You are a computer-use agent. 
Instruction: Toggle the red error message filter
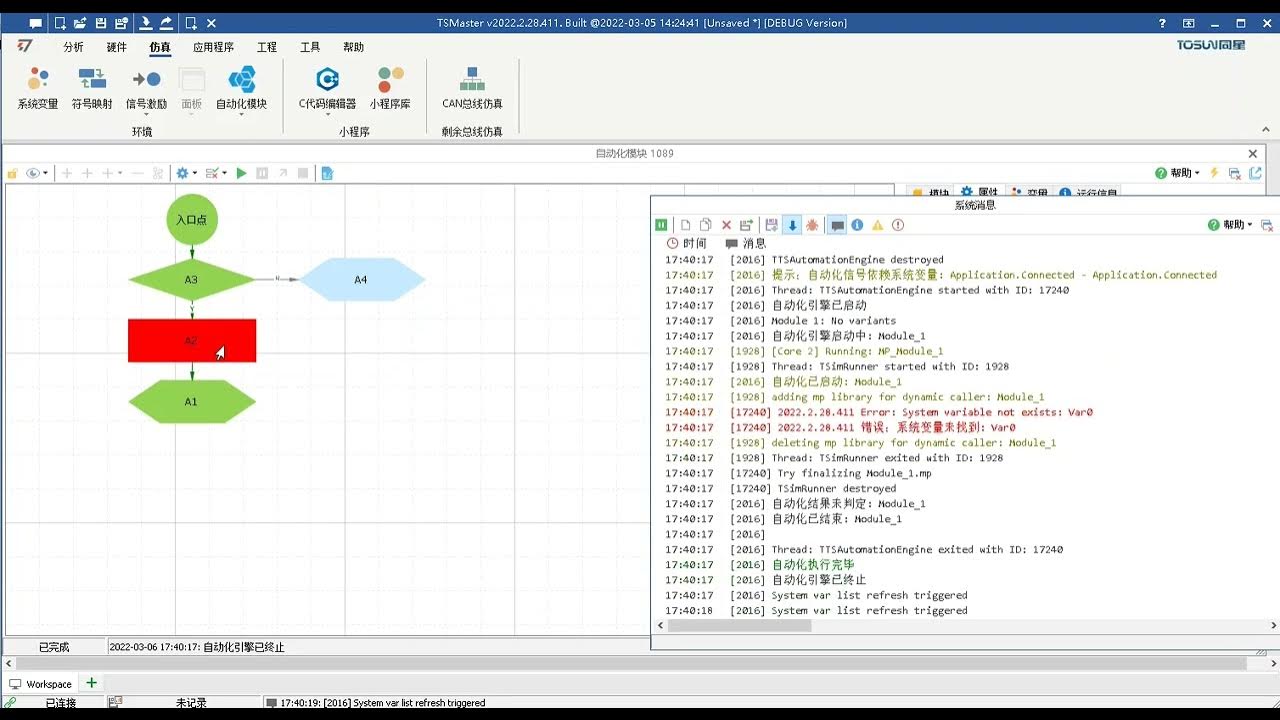[x=898, y=225]
